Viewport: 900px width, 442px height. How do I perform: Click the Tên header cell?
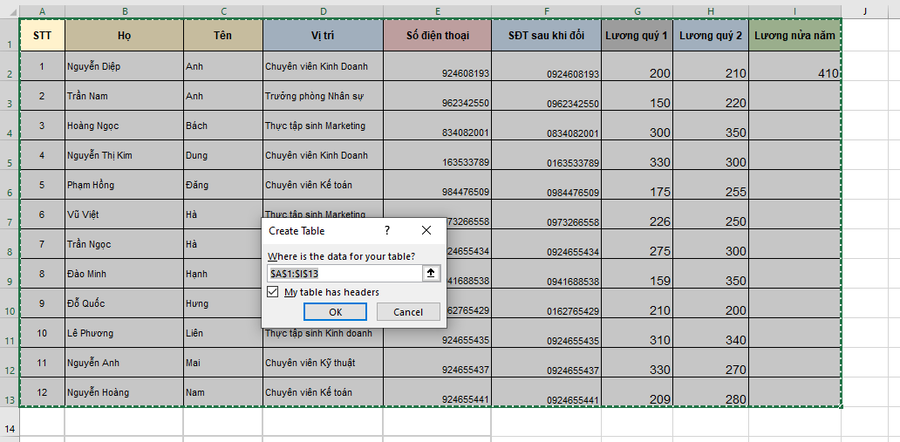tap(223, 36)
